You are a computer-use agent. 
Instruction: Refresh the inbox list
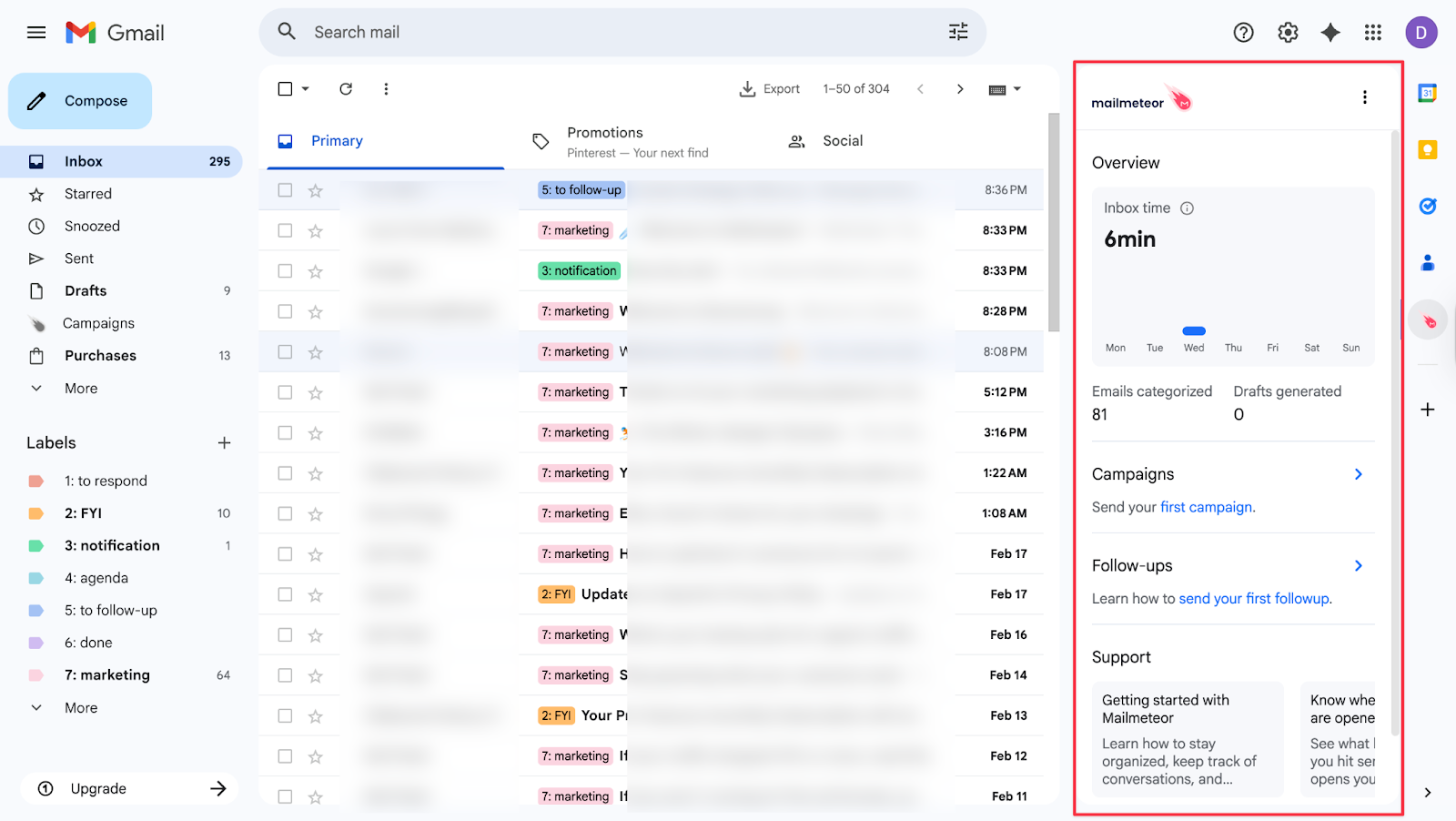tap(346, 88)
